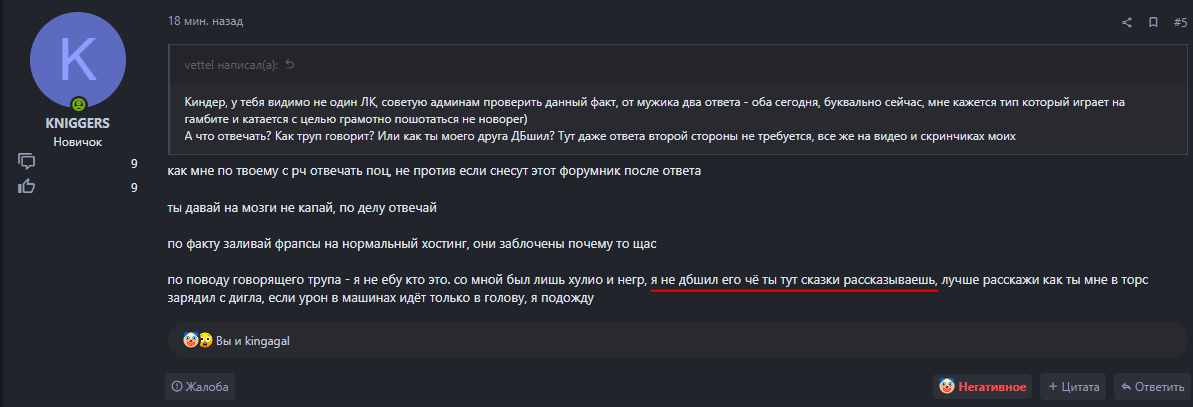
Task: Click the Новичок user title
Action: click(78, 142)
